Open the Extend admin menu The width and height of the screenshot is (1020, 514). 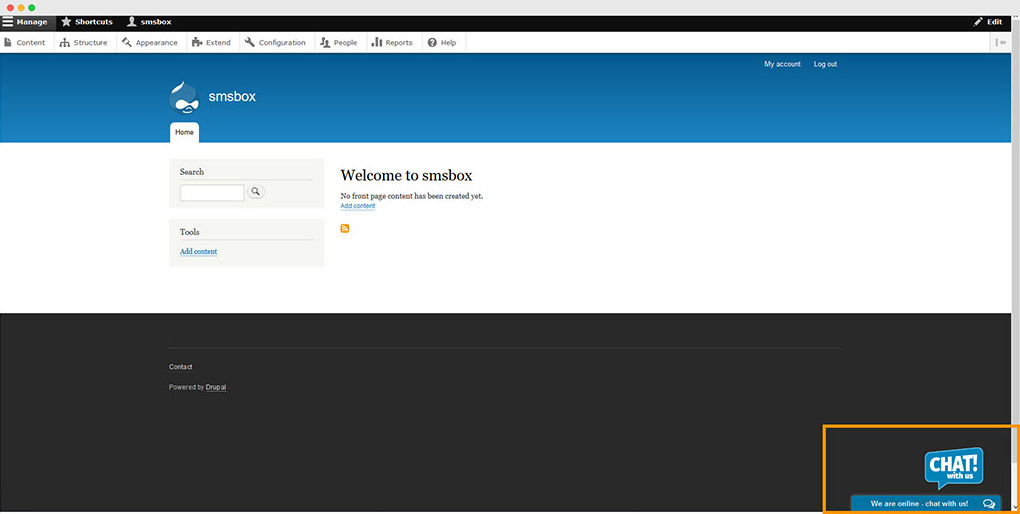pyautogui.click(x=212, y=42)
